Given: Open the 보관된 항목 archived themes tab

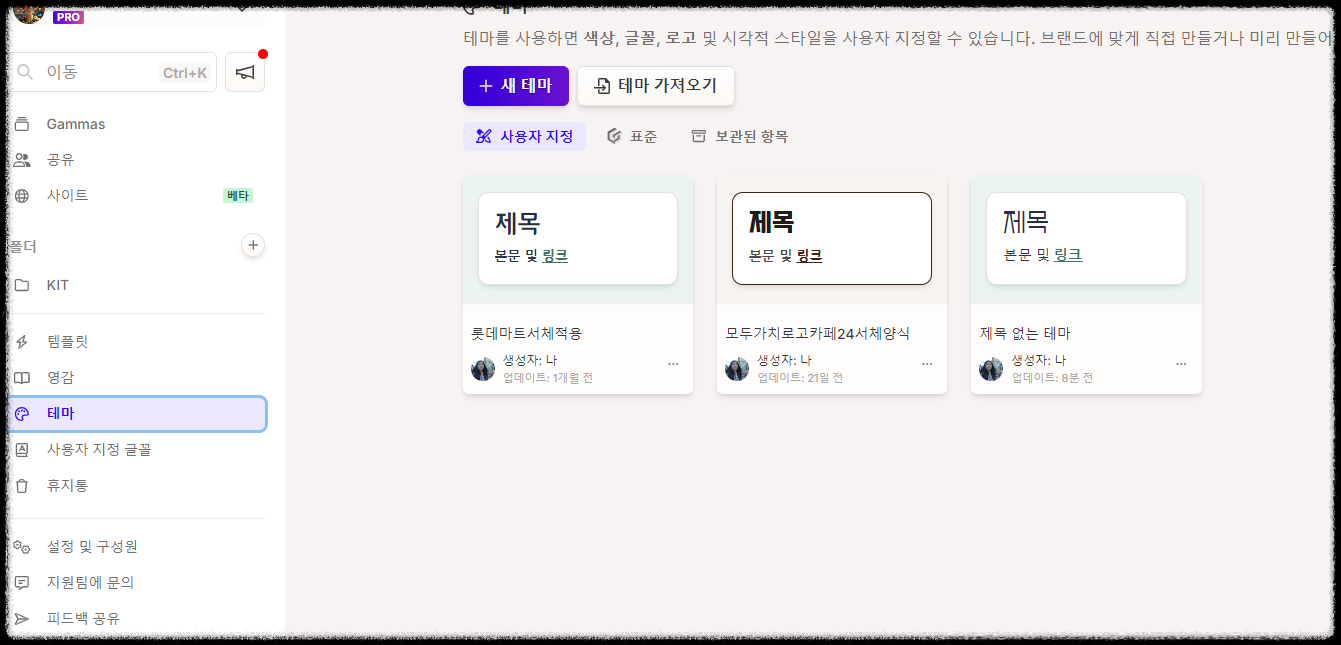Looking at the screenshot, I should [x=740, y=135].
